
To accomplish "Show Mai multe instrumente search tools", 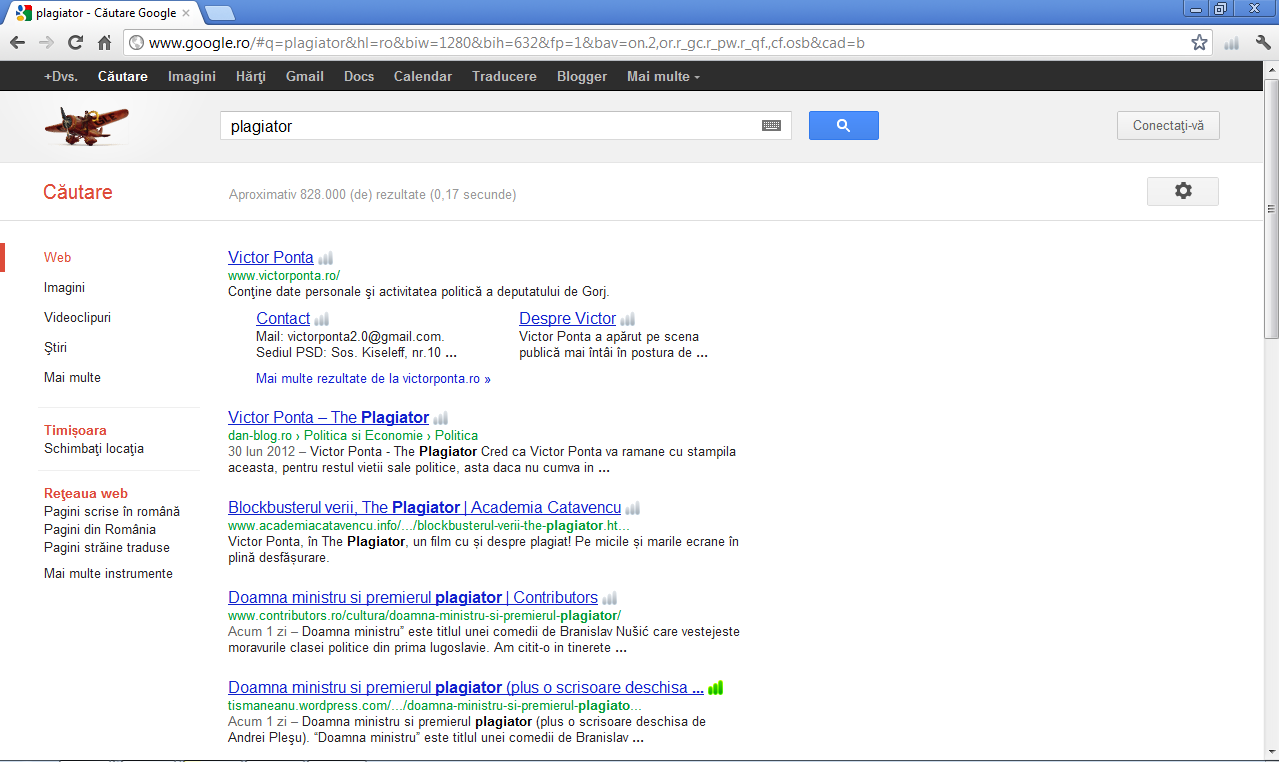I will [x=108, y=574].
